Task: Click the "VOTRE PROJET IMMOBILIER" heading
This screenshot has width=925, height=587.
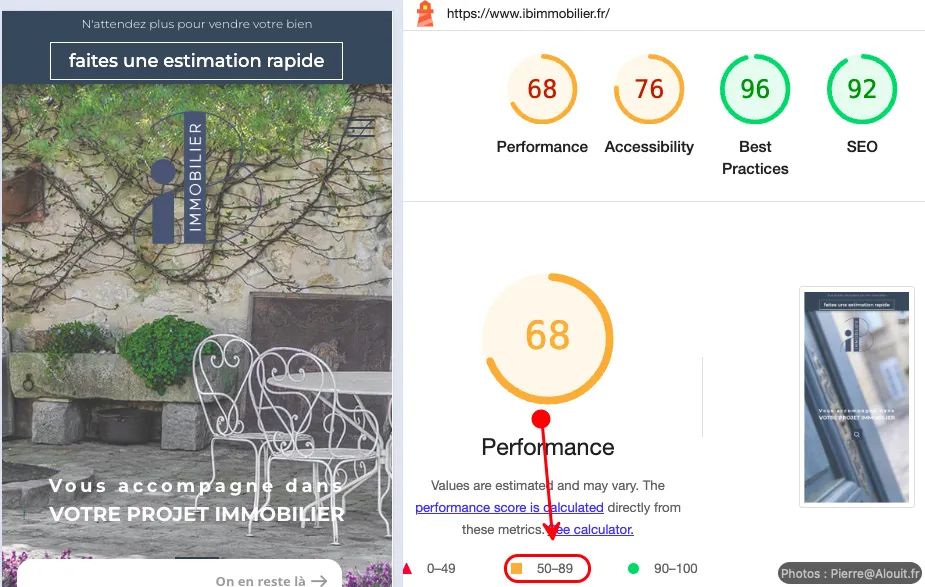Action: (x=197, y=515)
